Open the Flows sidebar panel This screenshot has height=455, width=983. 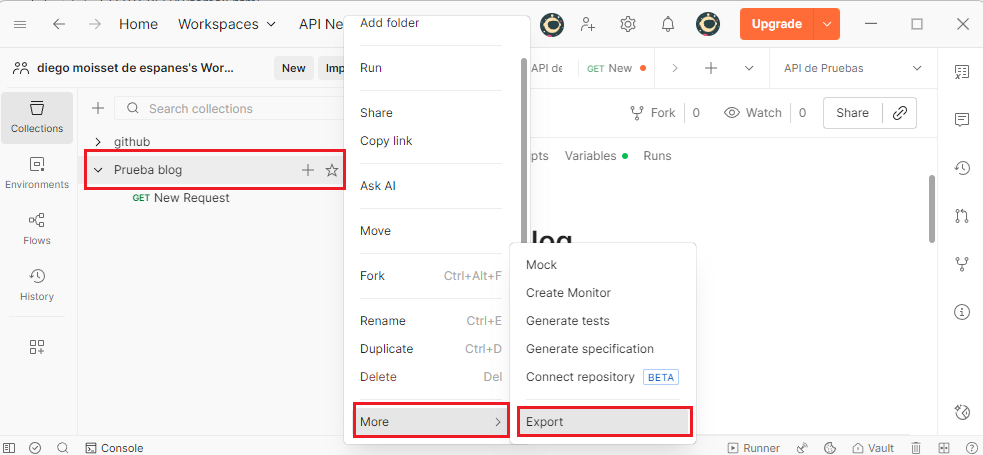click(x=37, y=229)
